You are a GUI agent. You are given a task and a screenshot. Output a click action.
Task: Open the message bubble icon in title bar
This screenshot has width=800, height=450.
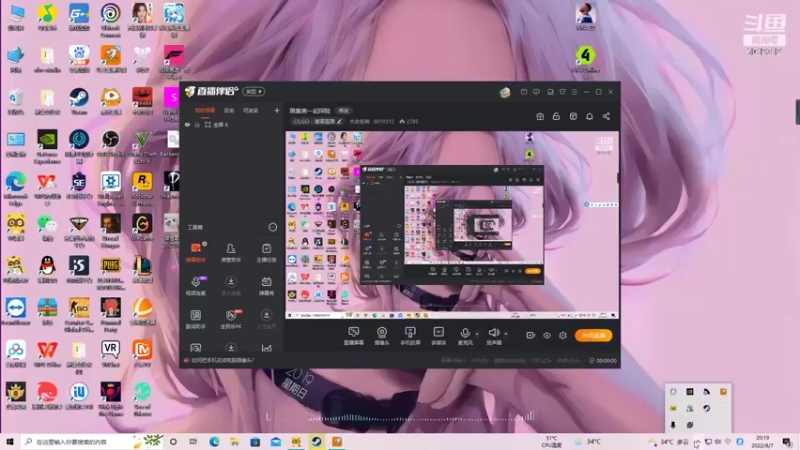pos(536,92)
